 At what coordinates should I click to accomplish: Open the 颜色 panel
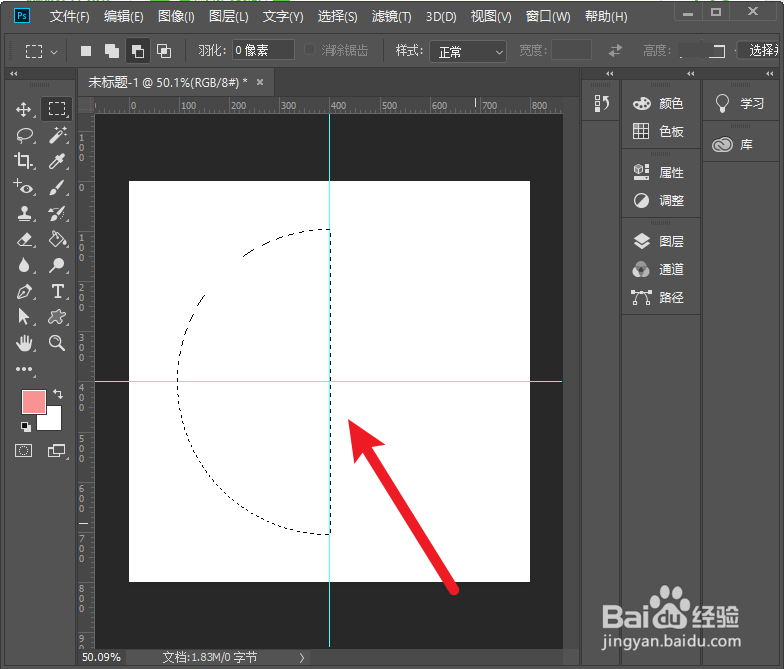tap(658, 104)
